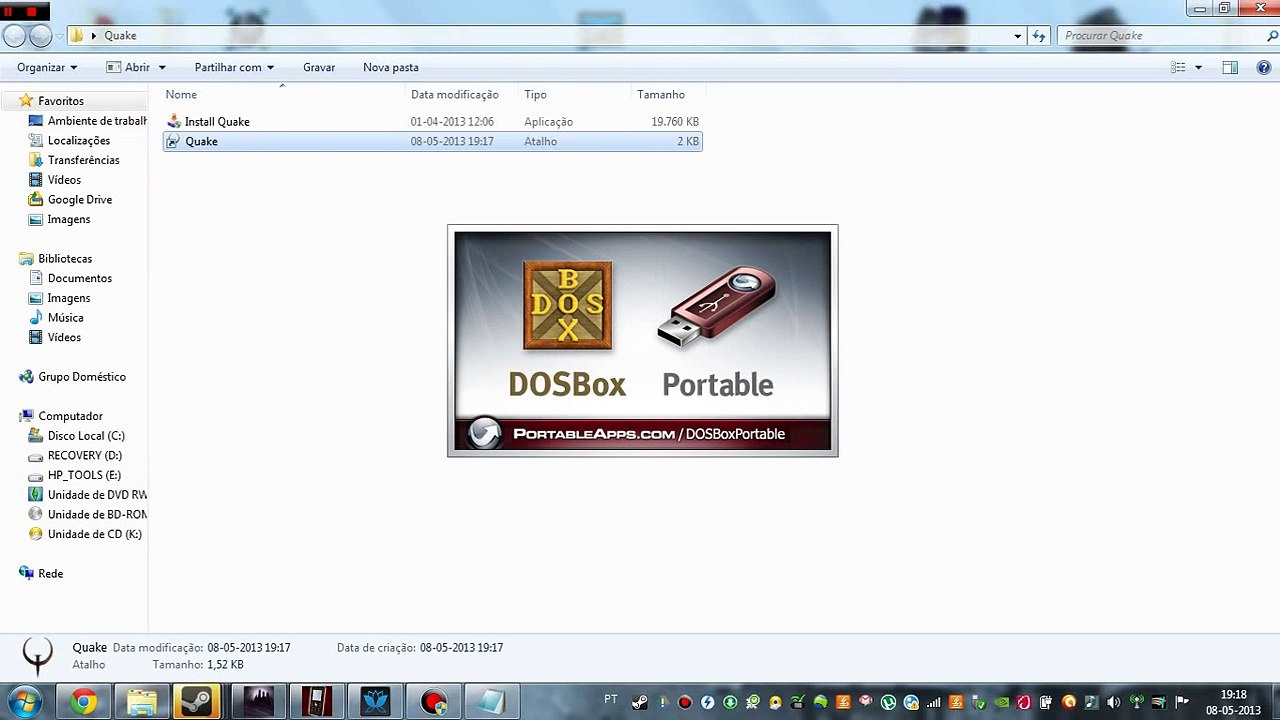Click the DOSBox Portable splash image
The width and height of the screenshot is (1280, 720).
642,341
